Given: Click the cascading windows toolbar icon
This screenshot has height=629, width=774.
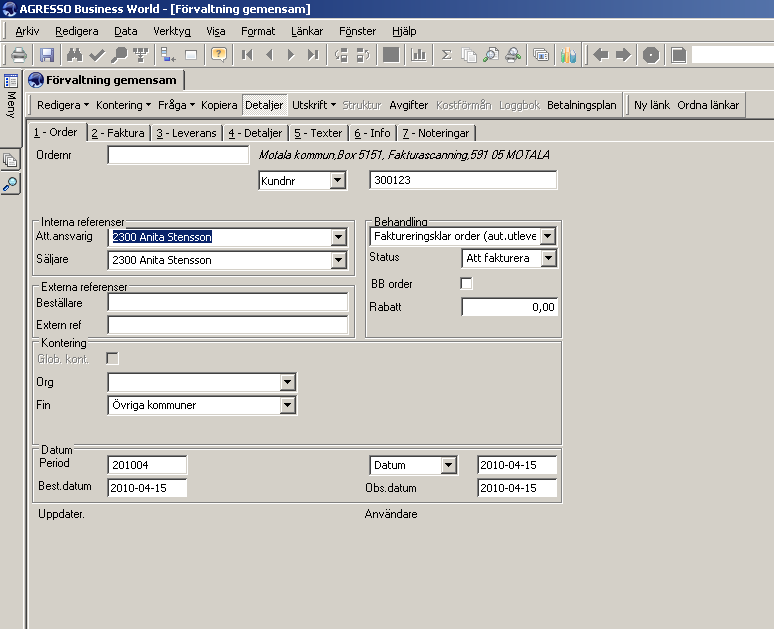Looking at the screenshot, I should 541,54.
